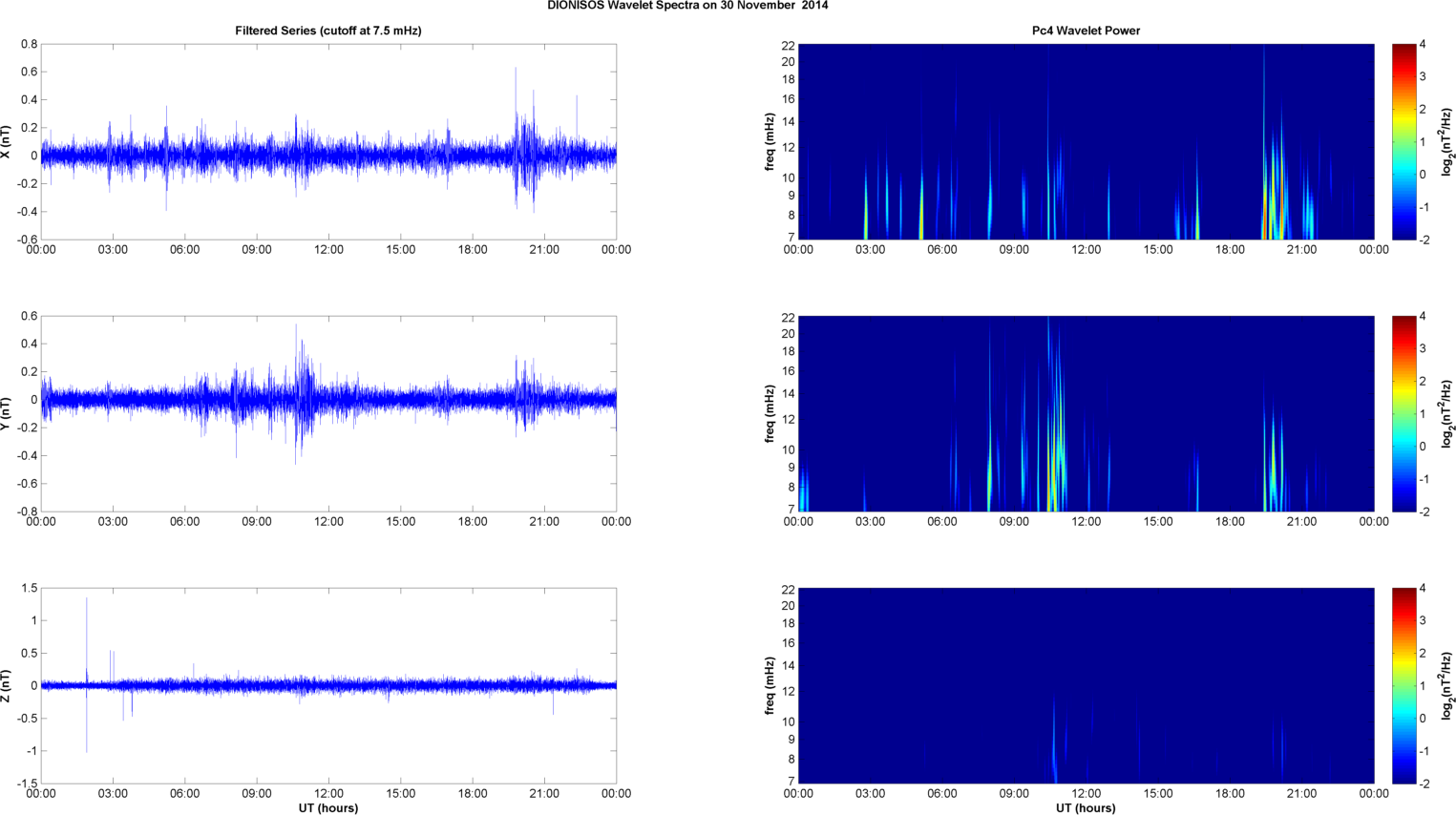The height and width of the screenshot is (815, 1456).
Task: Click the Y component wavelet power spectrogram
Action: (1086, 413)
